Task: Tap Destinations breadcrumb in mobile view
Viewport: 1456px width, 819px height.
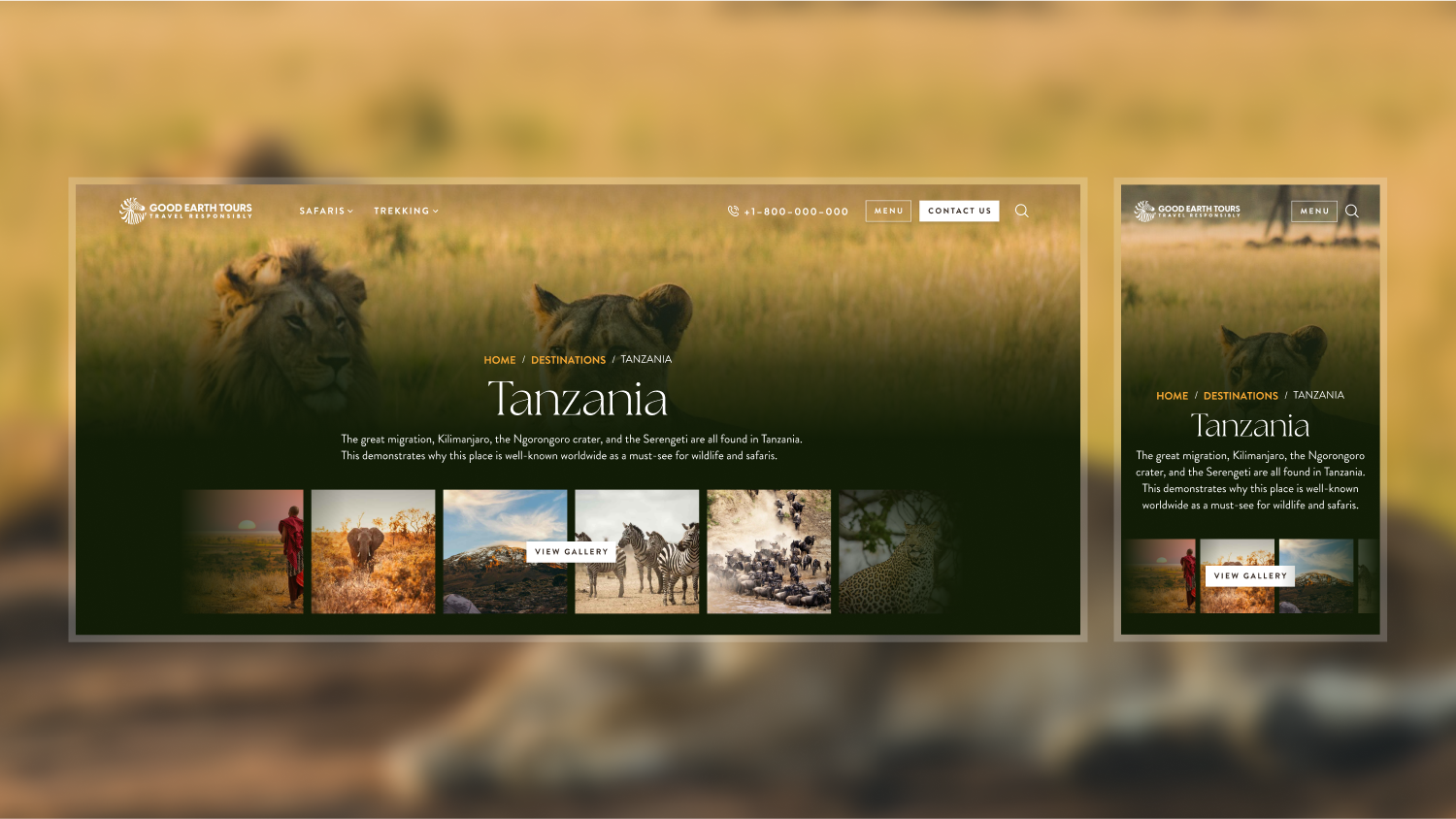Action: pos(1241,396)
